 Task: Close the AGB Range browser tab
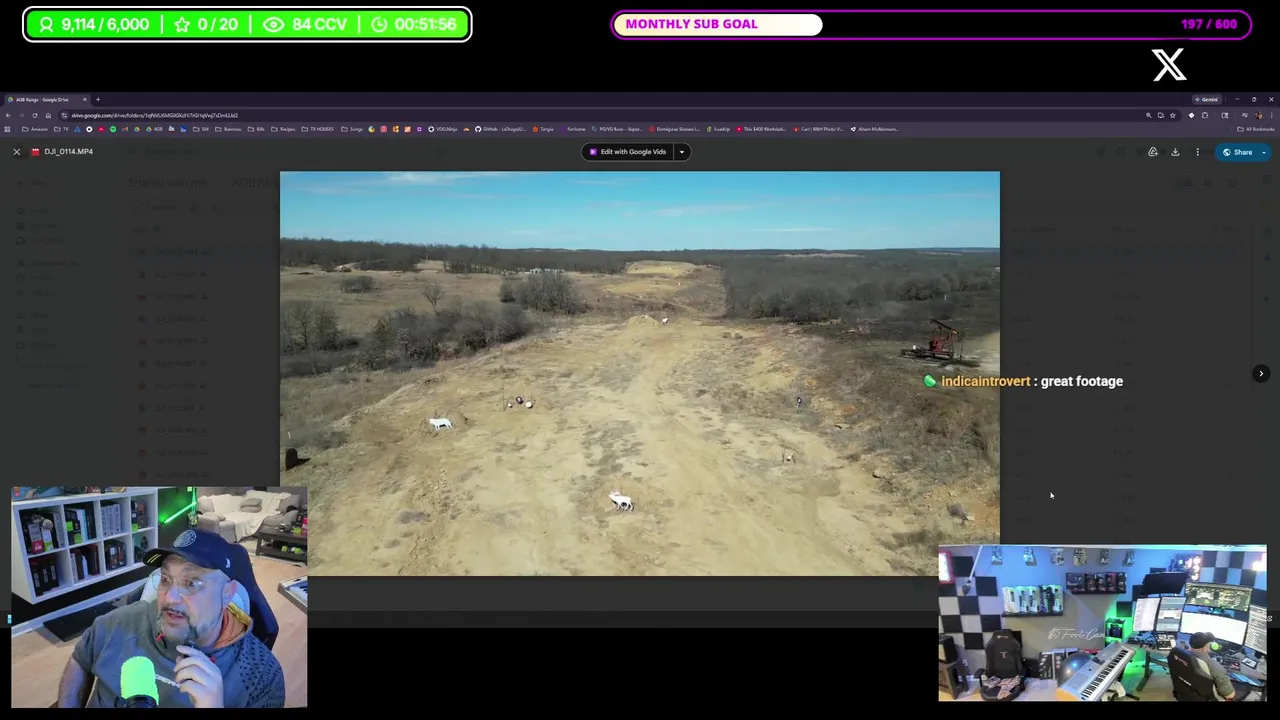point(85,99)
